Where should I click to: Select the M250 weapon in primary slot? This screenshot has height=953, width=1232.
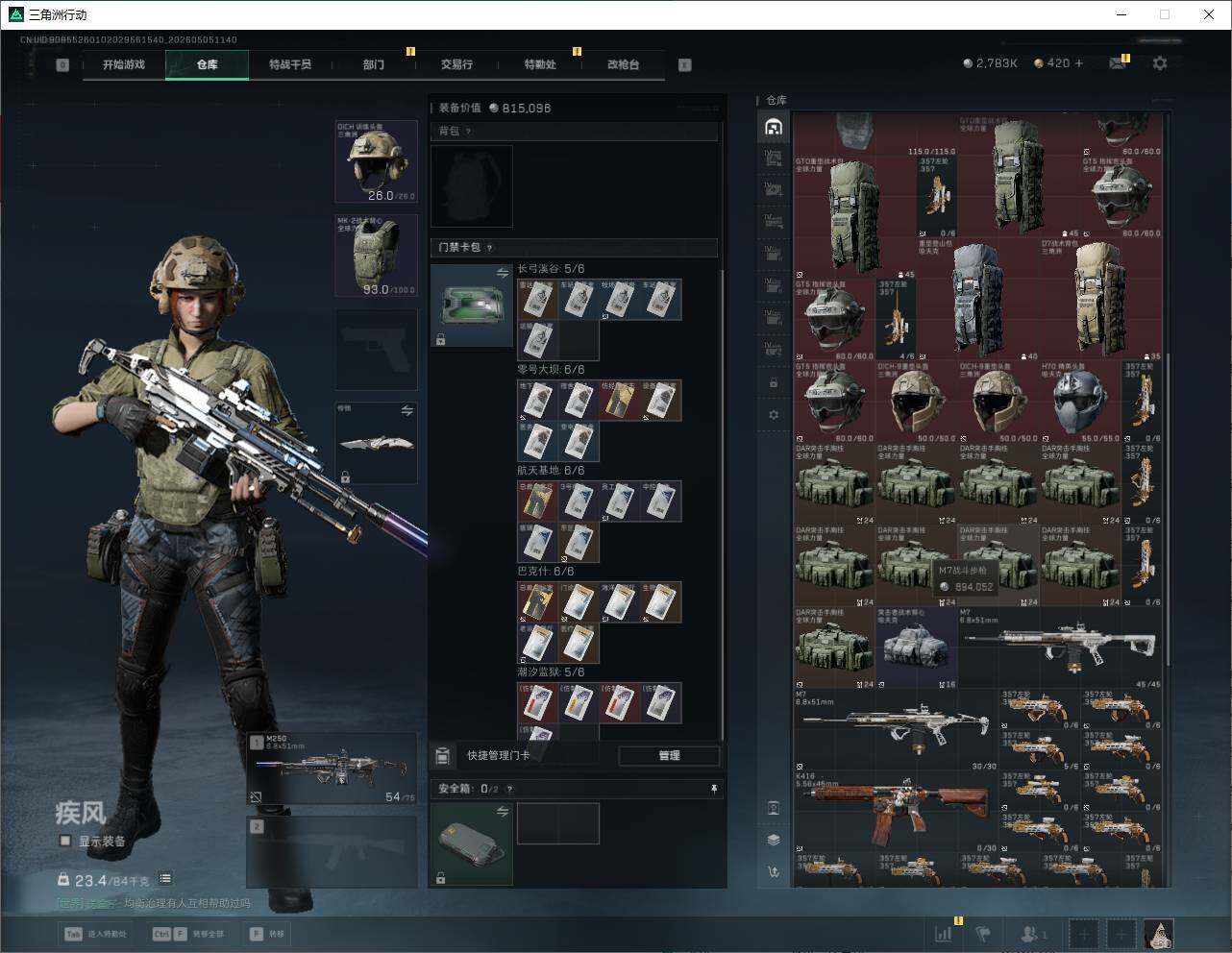pos(333,769)
